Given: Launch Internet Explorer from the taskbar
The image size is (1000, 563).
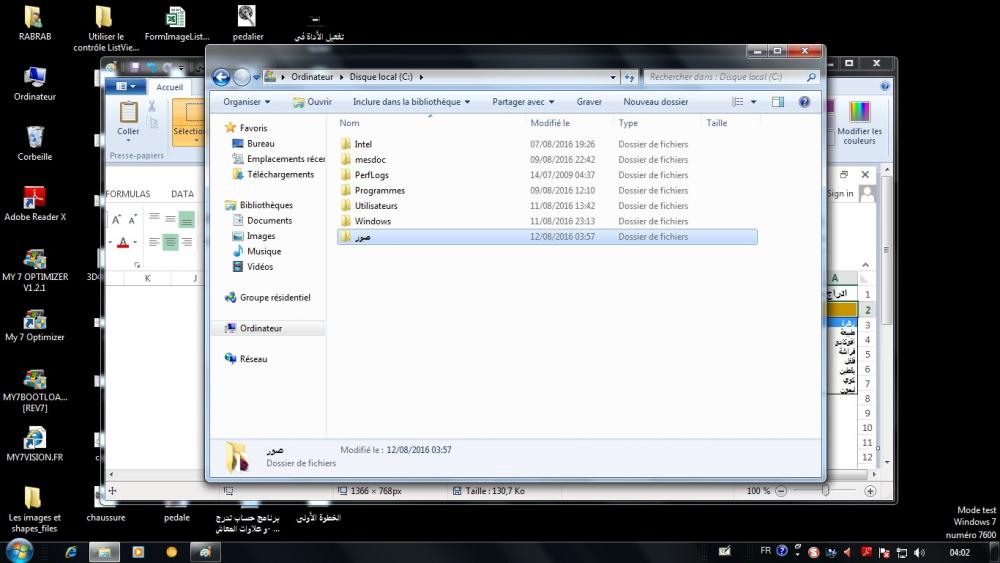Looking at the screenshot, I should point(71,552).
